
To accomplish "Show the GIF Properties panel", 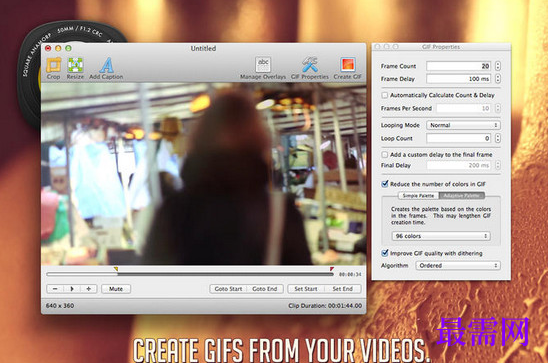I will (310, 65).
